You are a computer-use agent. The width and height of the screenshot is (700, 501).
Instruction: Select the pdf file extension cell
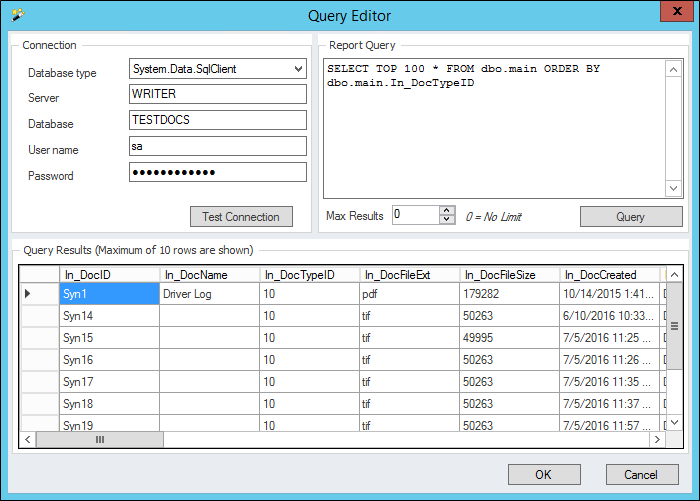pos(409,293)
